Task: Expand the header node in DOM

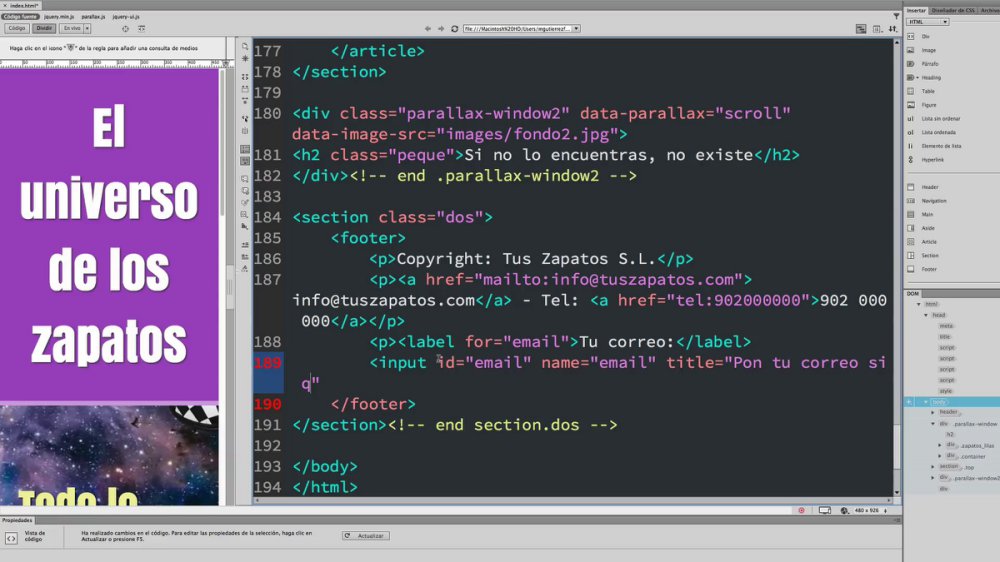Action: [x=933, y=413]
